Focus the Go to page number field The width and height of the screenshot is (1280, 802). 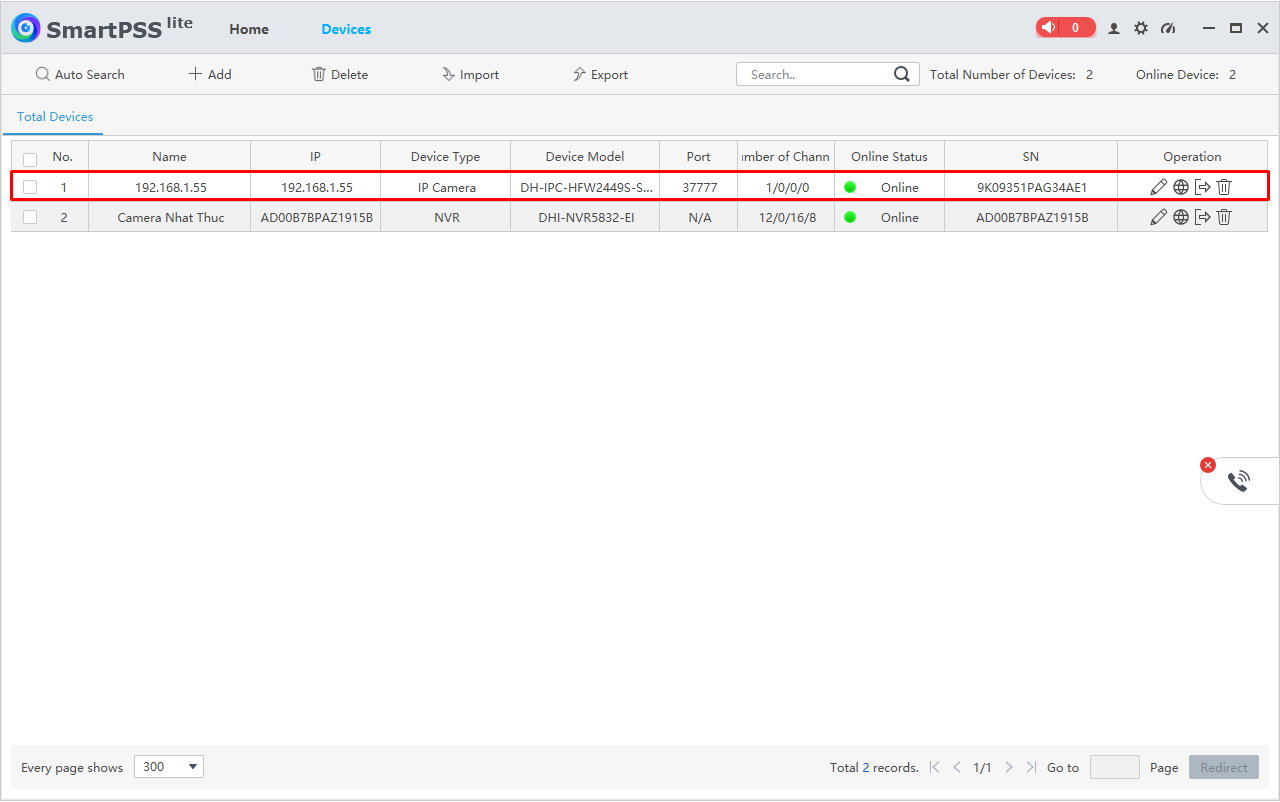pos(1114,767)
